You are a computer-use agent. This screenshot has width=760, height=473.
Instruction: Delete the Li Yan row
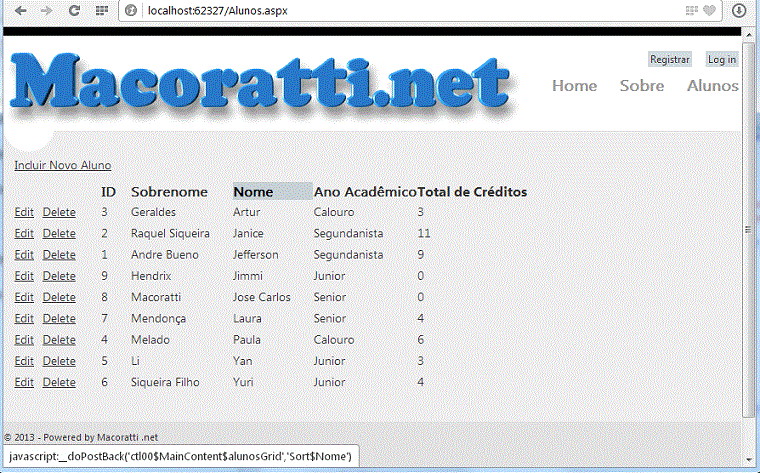point(59,362)
